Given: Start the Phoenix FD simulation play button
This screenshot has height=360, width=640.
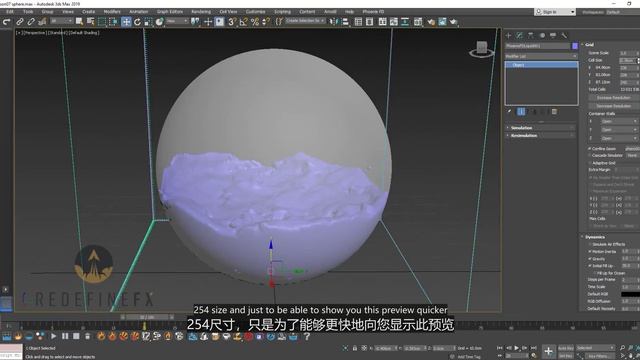Looking at the screenshot, I should [x=53, y=336].
